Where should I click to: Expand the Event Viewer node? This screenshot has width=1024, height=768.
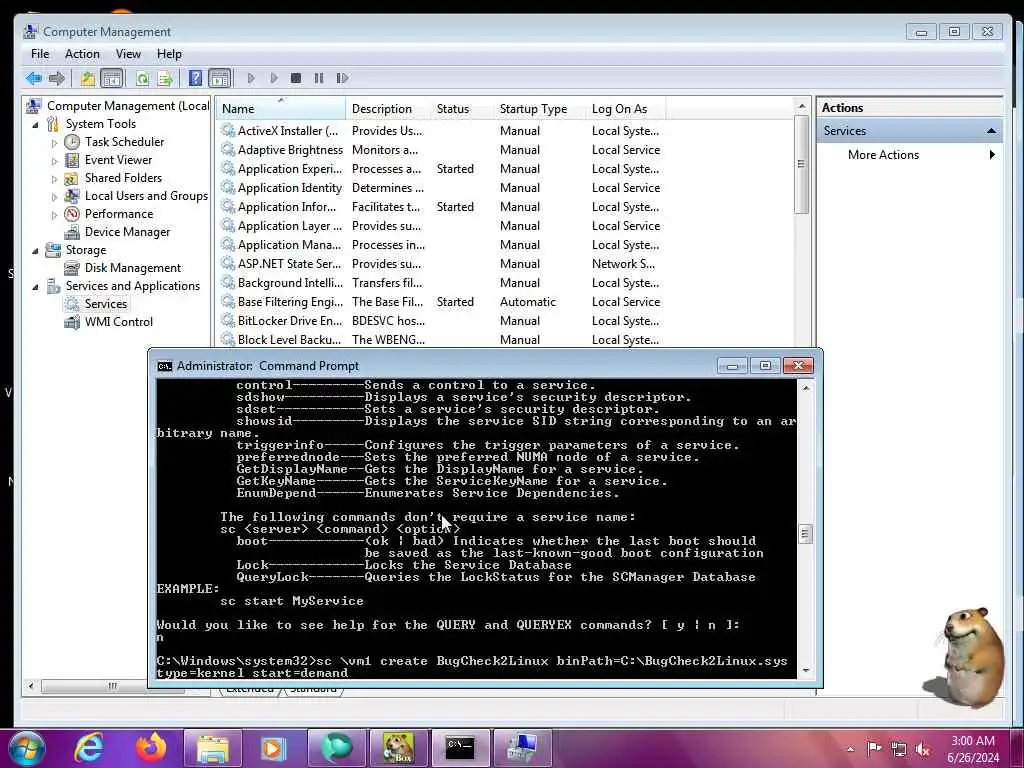click(x=54, y=161)
